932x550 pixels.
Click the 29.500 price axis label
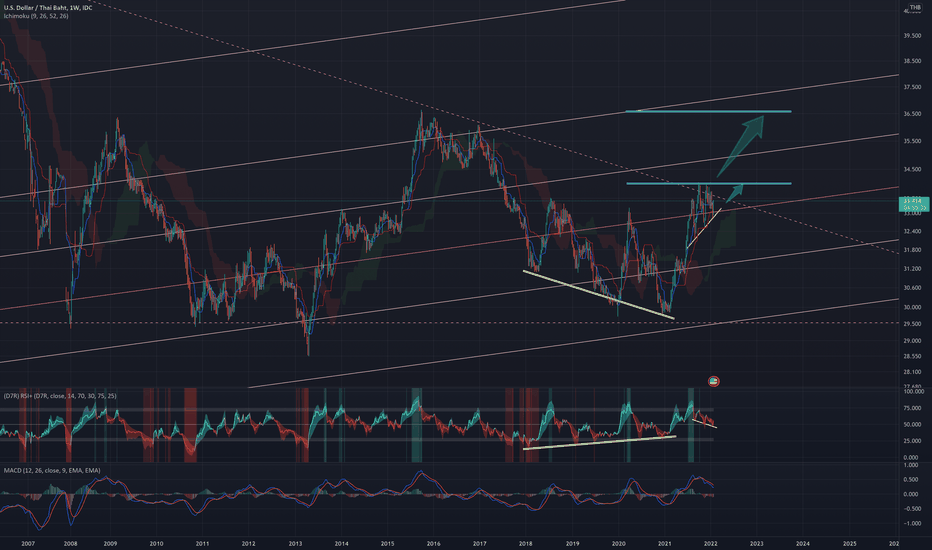tap(912, 324)
